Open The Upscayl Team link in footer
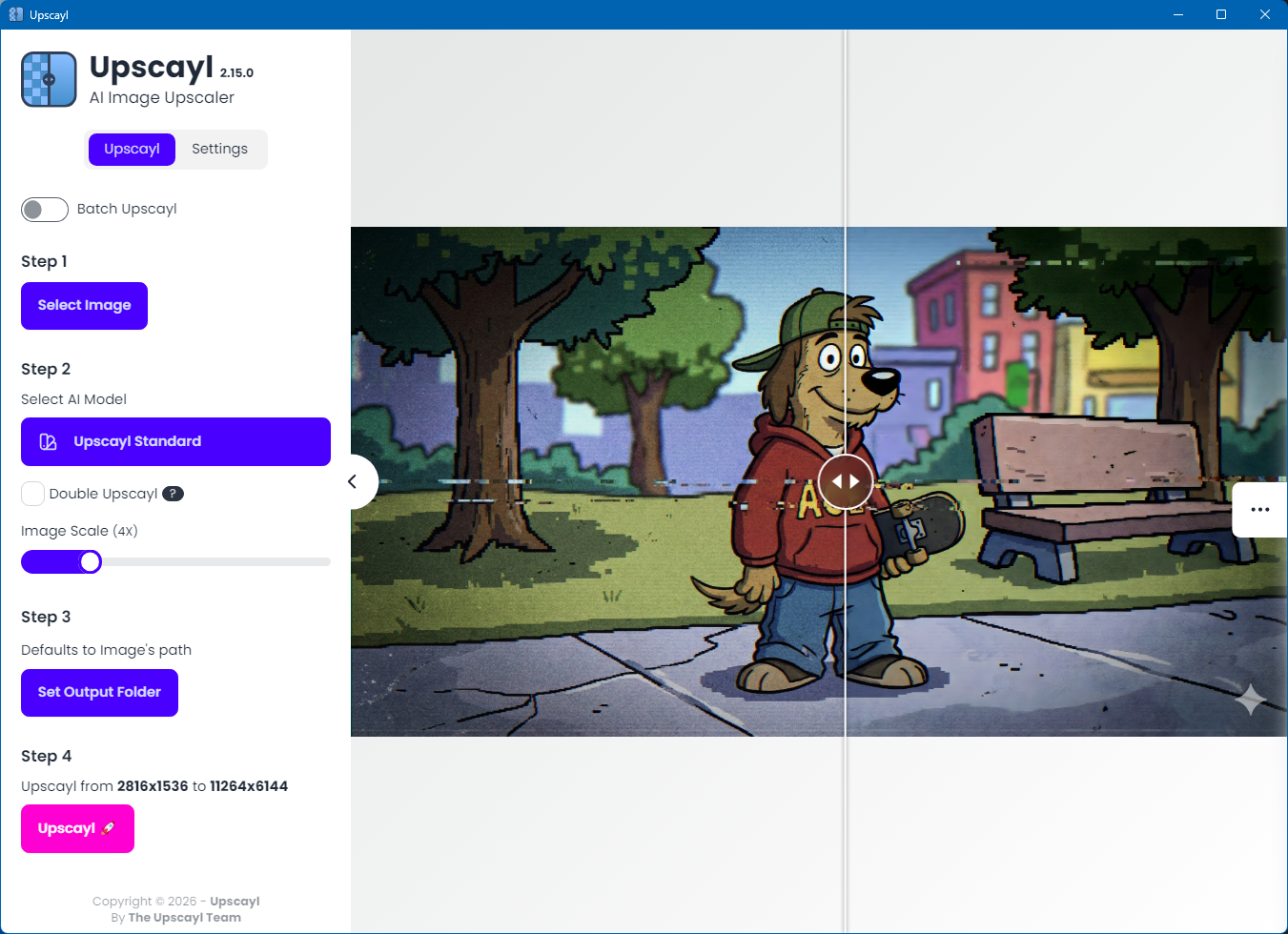The image size is (1288, 934). click(x=185, y=918)
